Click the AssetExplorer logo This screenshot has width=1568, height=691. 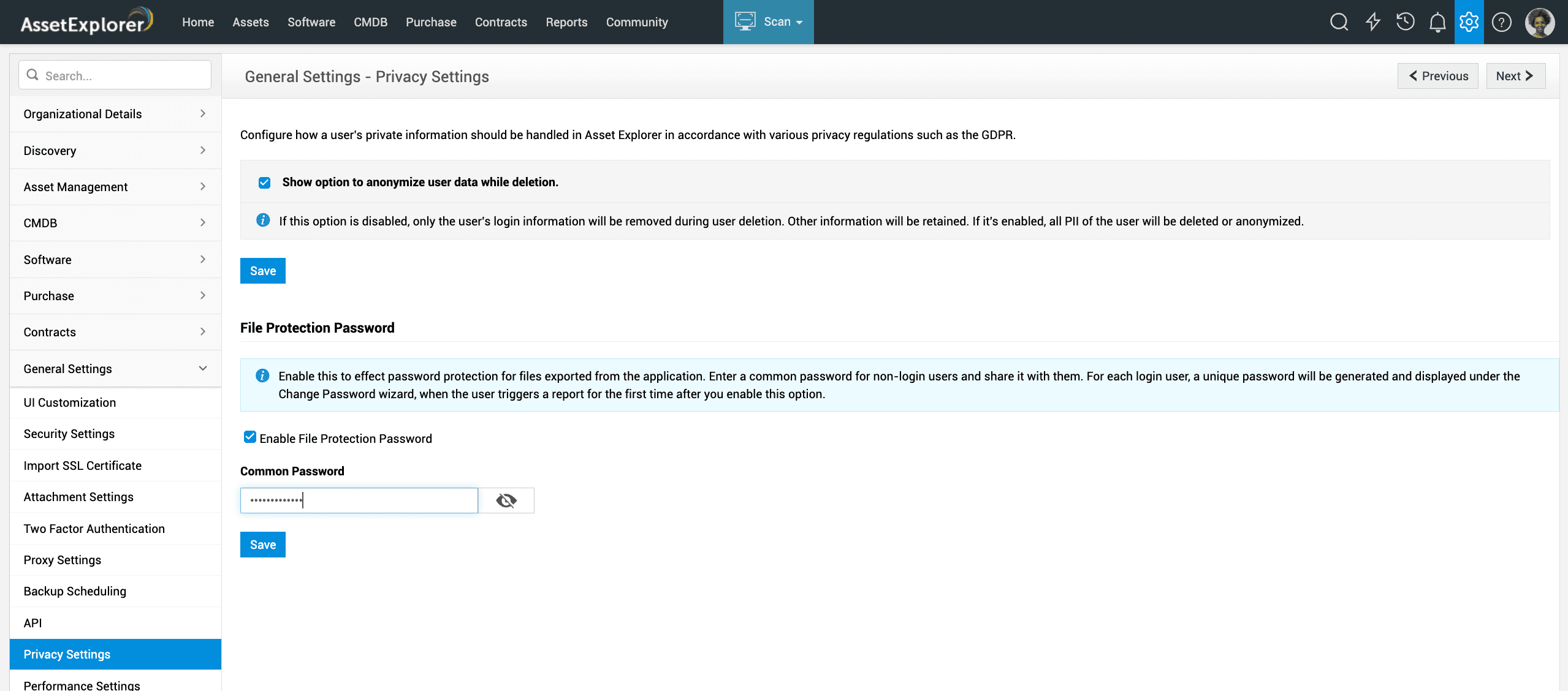[x=86, y=21]
